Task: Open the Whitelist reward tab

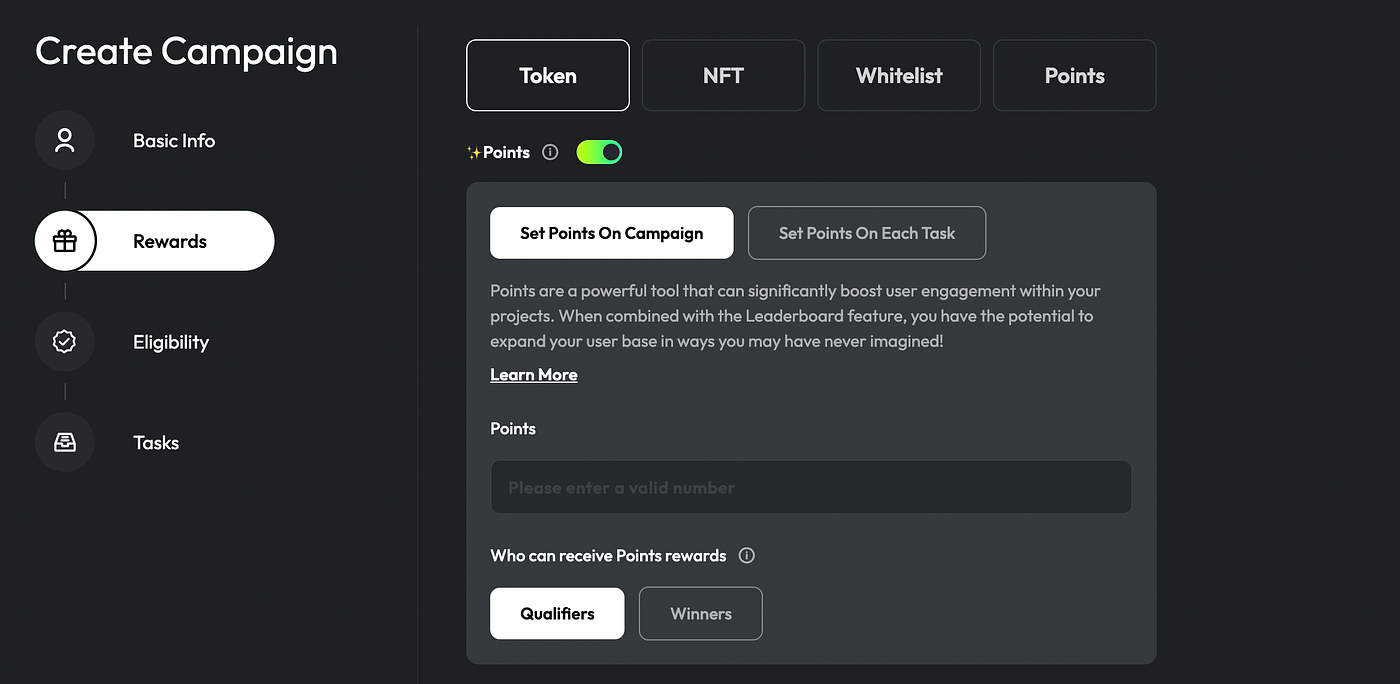Action: 899,75
